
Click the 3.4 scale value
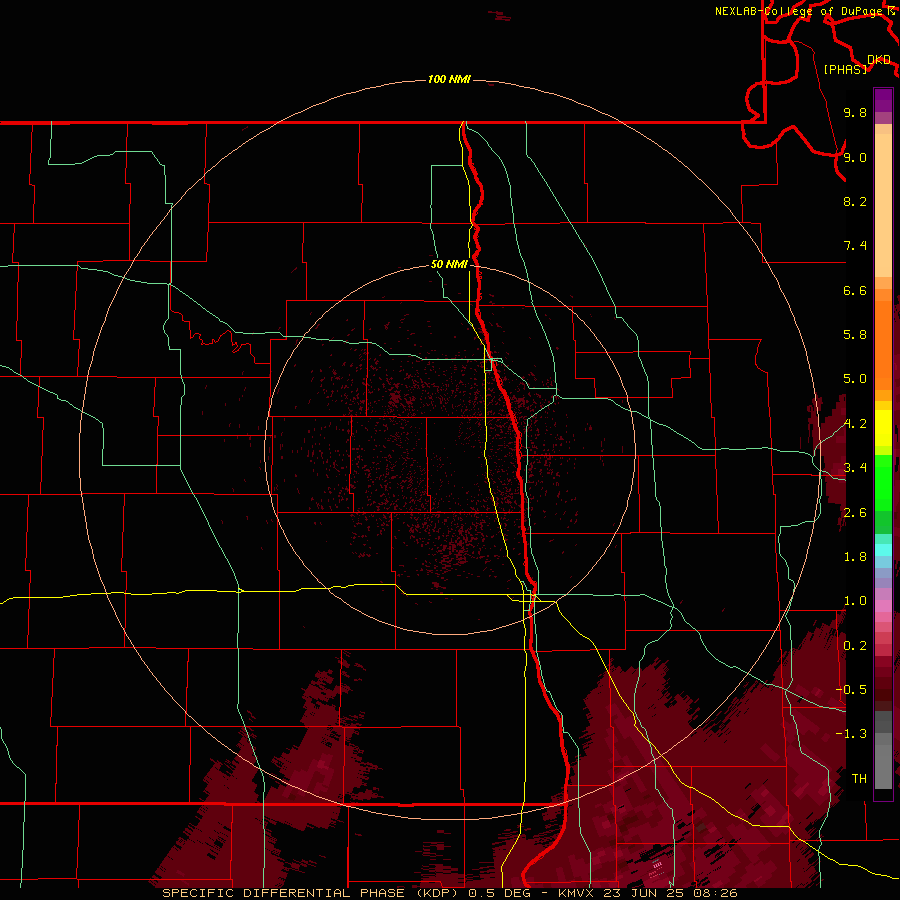click(x=855, y=468)
